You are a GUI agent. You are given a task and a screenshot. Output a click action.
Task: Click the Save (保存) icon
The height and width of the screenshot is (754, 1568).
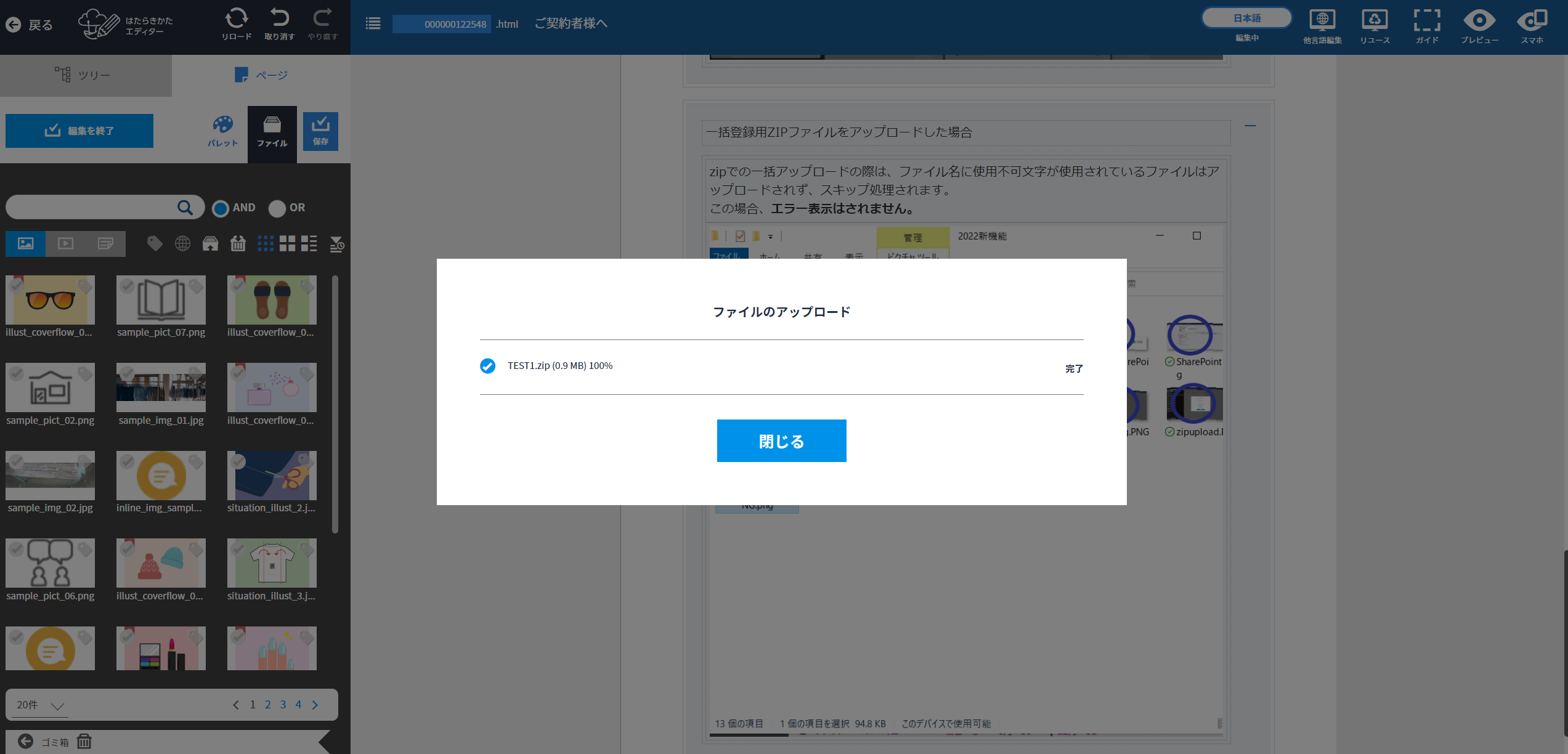pyautogui.click(x=320, y=131)
